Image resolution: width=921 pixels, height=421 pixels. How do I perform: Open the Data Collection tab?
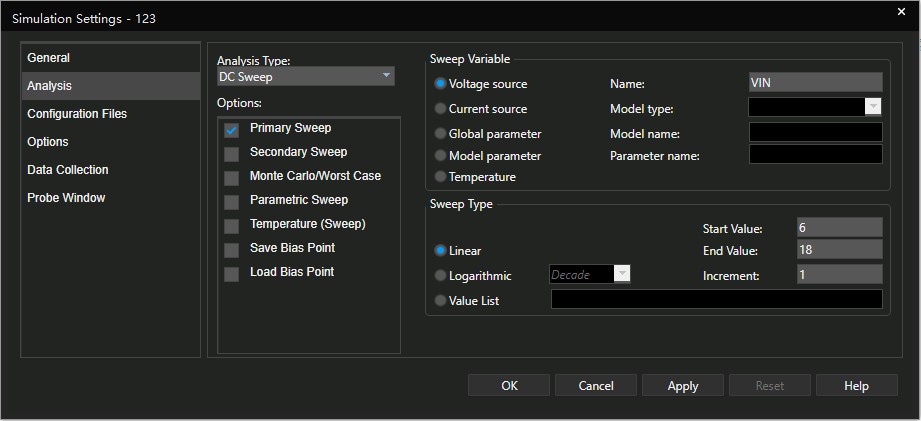pyautogui.click(x=110, y=170)
